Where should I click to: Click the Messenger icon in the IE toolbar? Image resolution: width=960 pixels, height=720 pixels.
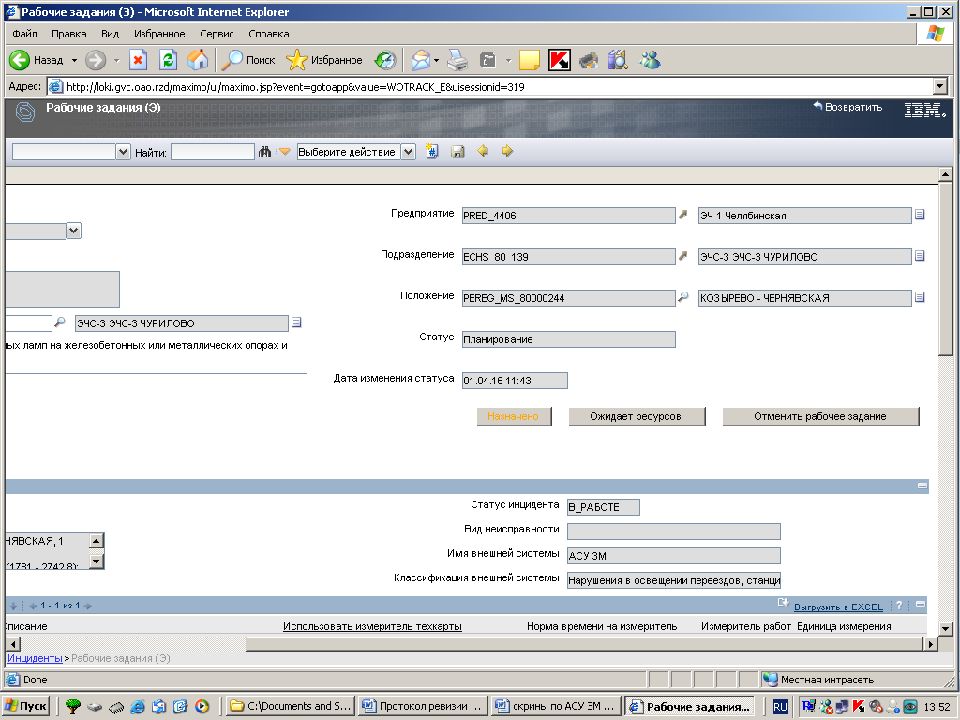pyautogui.click(x=650, y=60)
